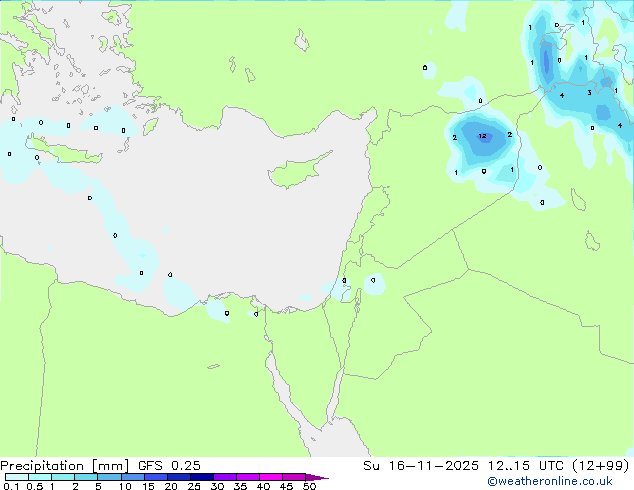Pick the 40–45 mm magenta legend swatch
634x490 pixels.
(271, 477)
